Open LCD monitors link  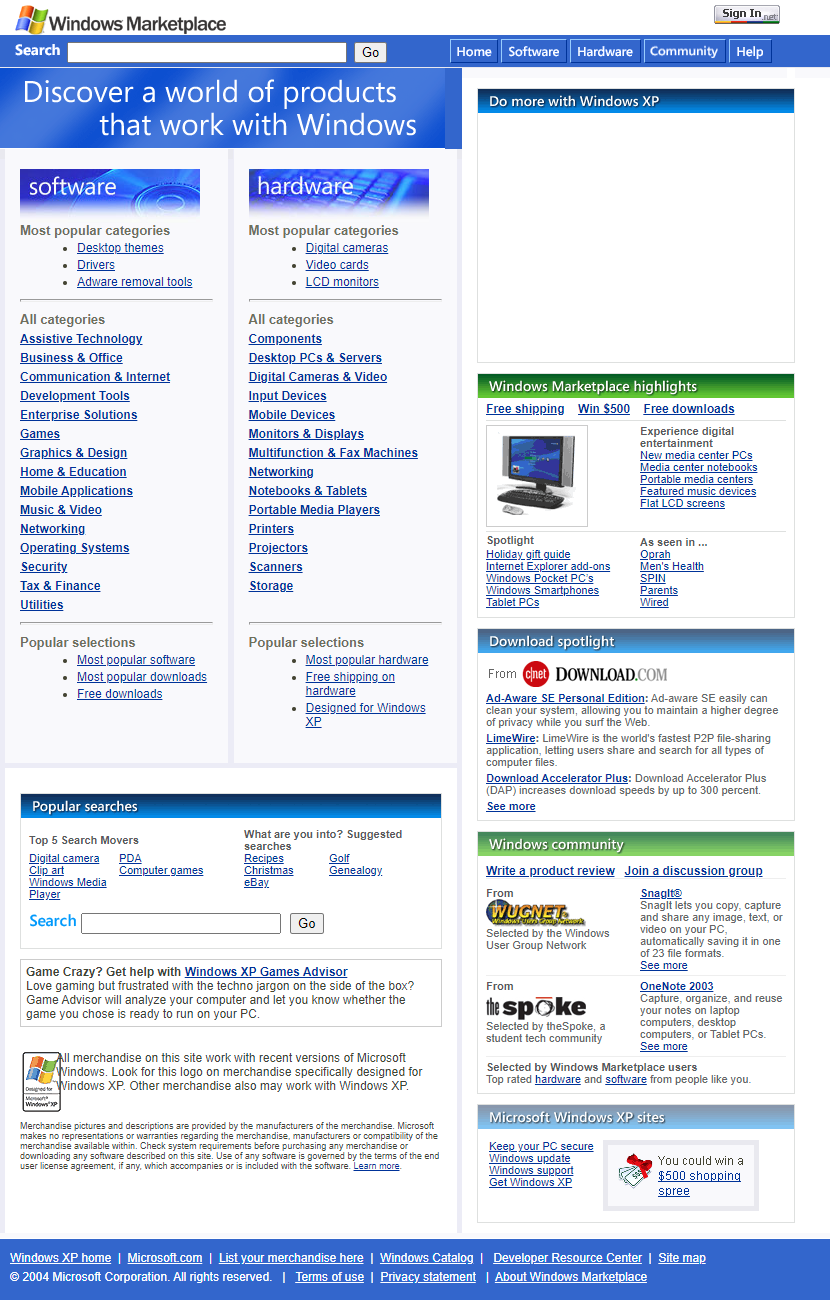(x=342, y=282)
